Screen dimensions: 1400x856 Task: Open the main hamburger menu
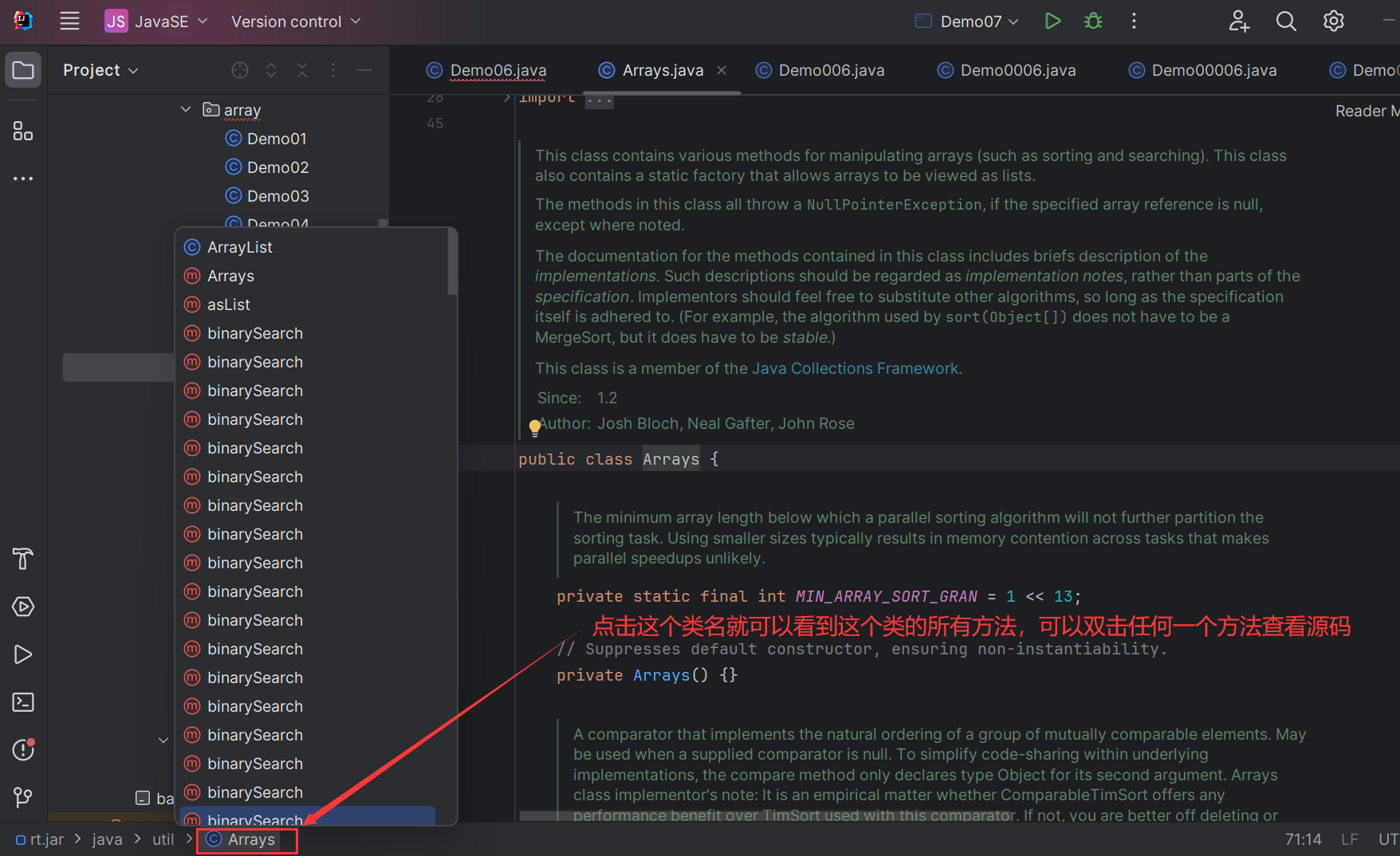point(69,22)
